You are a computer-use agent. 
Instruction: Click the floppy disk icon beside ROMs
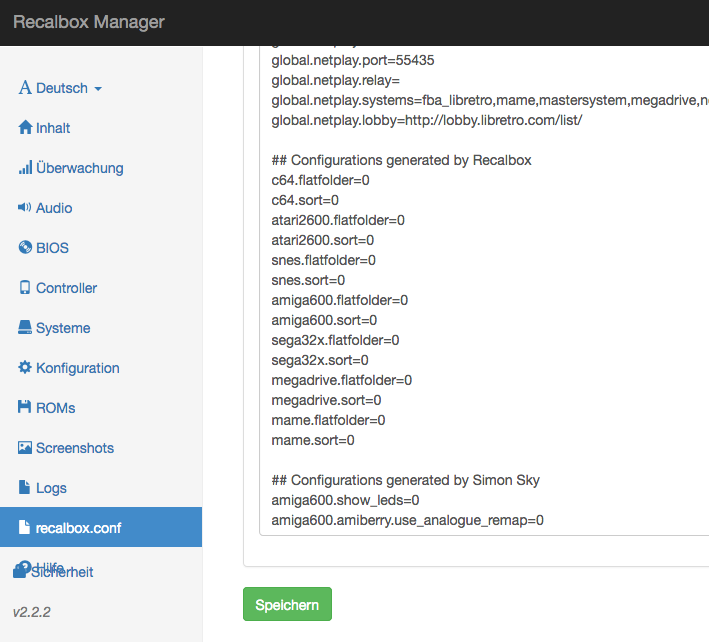(x=24, y=407)
